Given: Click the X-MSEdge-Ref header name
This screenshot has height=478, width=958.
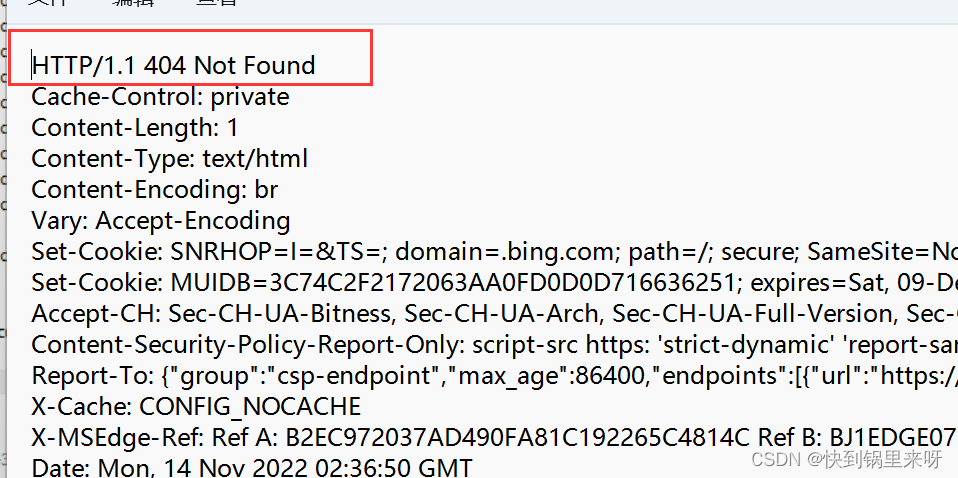Looking at the screenshot, I should 115,438.
